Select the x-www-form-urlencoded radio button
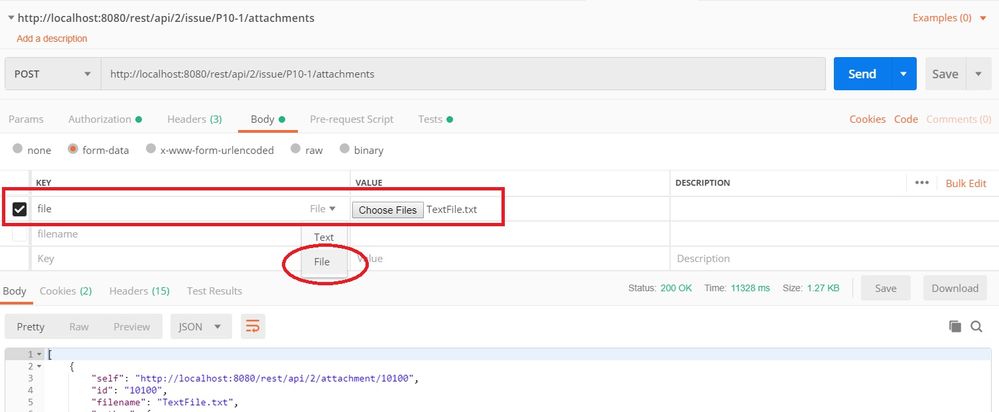Viewport: 999px width, 412px height. [150, 149]
